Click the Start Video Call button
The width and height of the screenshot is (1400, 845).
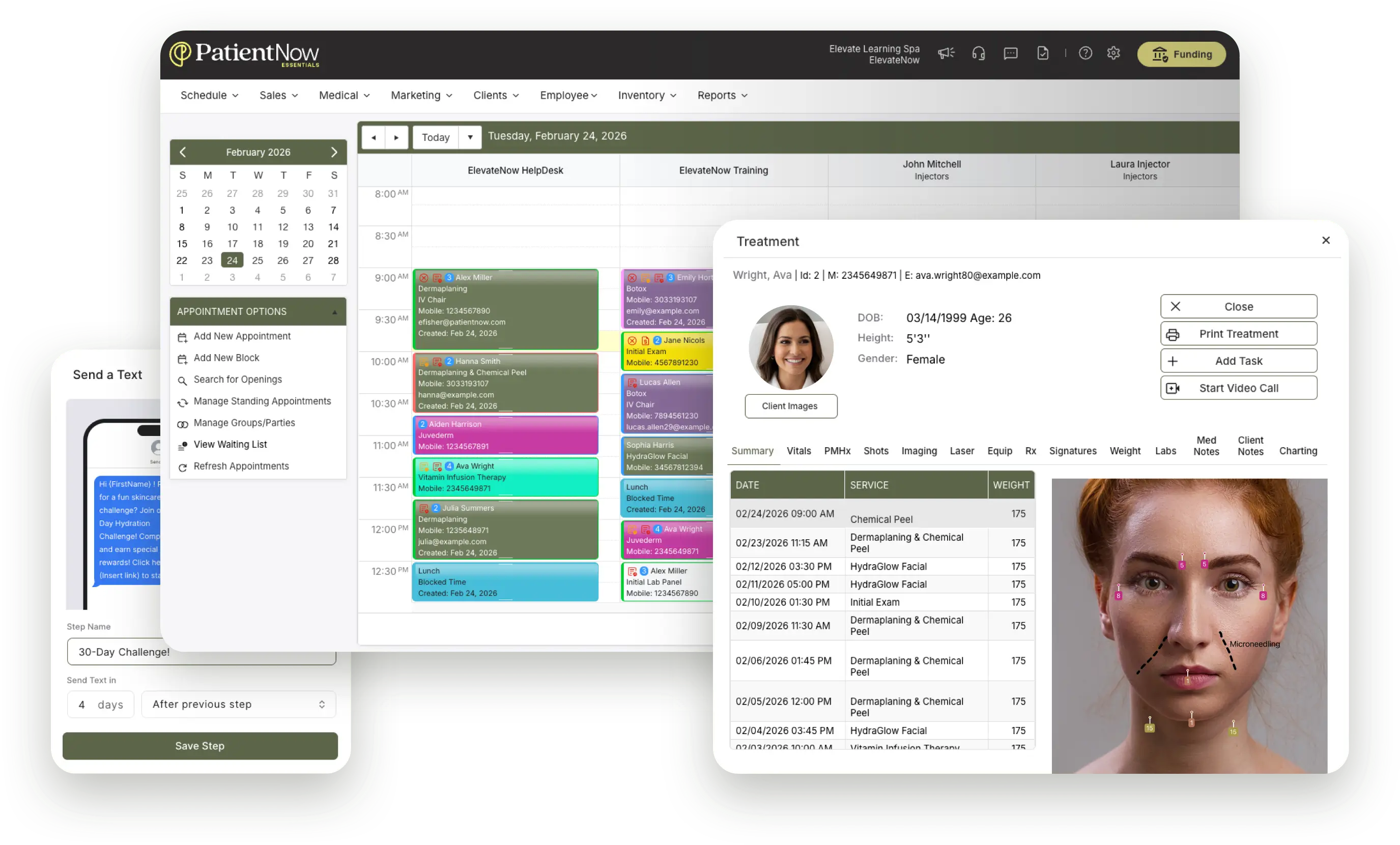[x=1238, y=389]
